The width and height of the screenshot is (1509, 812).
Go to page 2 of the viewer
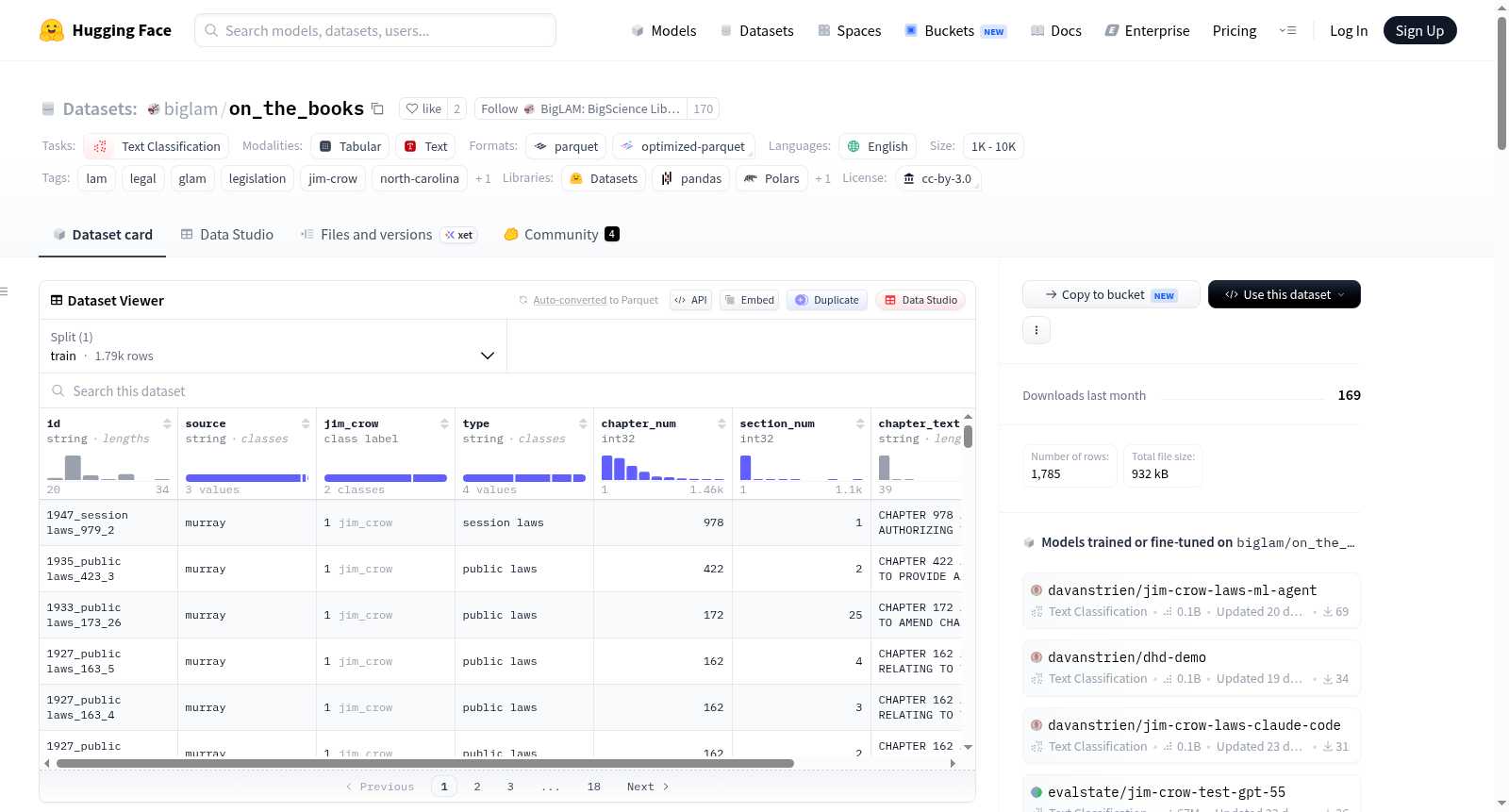(x=477, y=787)
